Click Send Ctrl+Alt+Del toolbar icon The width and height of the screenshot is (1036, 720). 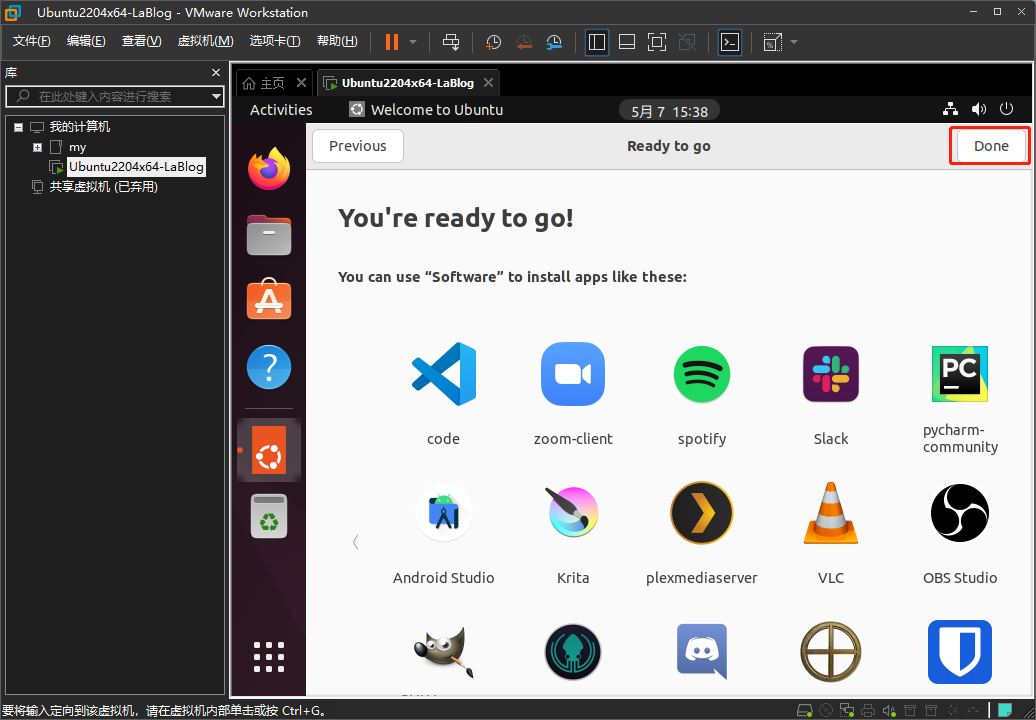pos(451,42)
